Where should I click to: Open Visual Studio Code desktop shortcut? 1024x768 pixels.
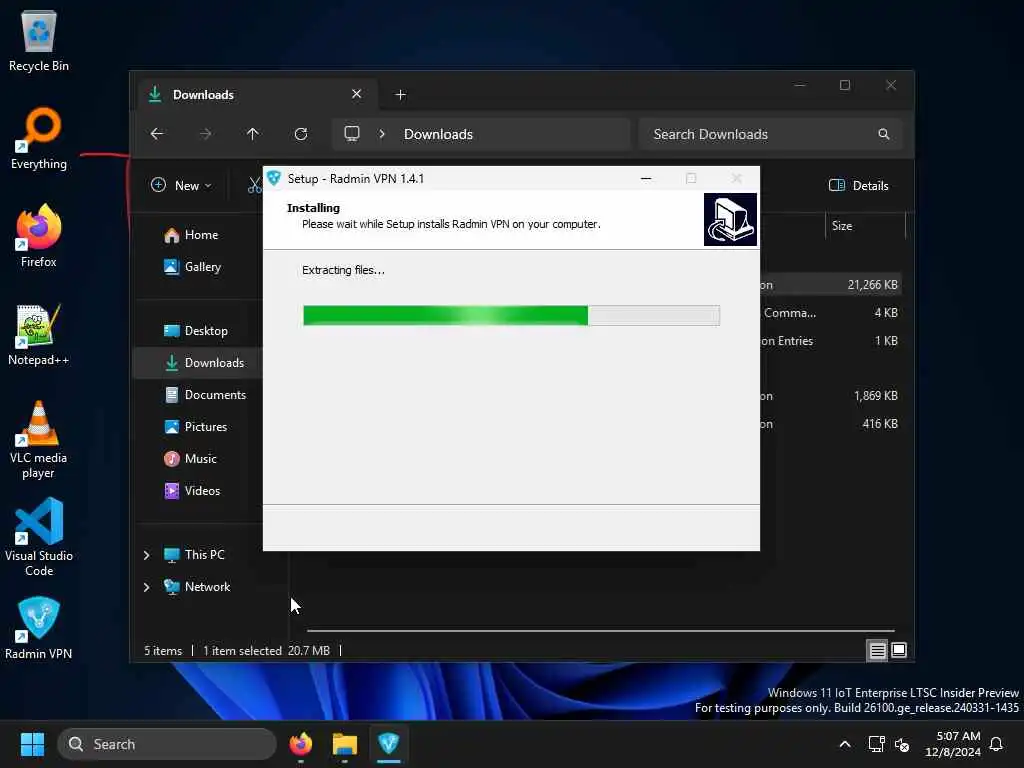tap(39, 537)
